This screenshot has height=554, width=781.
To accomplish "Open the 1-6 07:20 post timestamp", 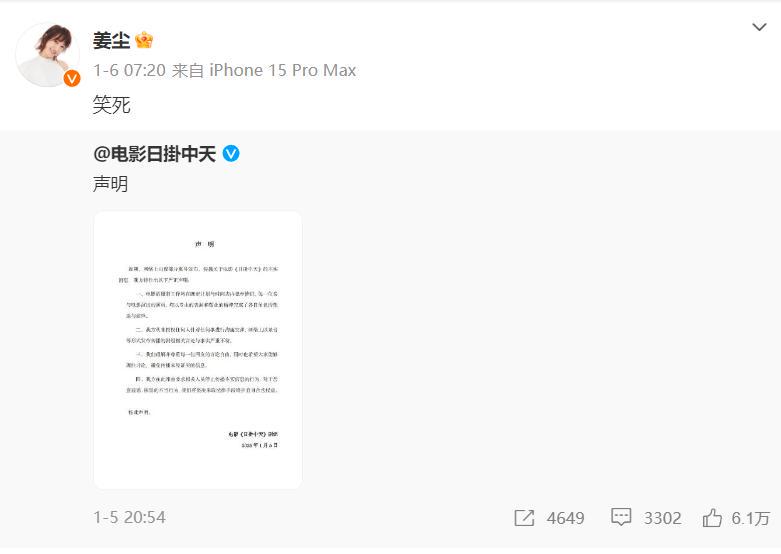I will pos(129,70).
